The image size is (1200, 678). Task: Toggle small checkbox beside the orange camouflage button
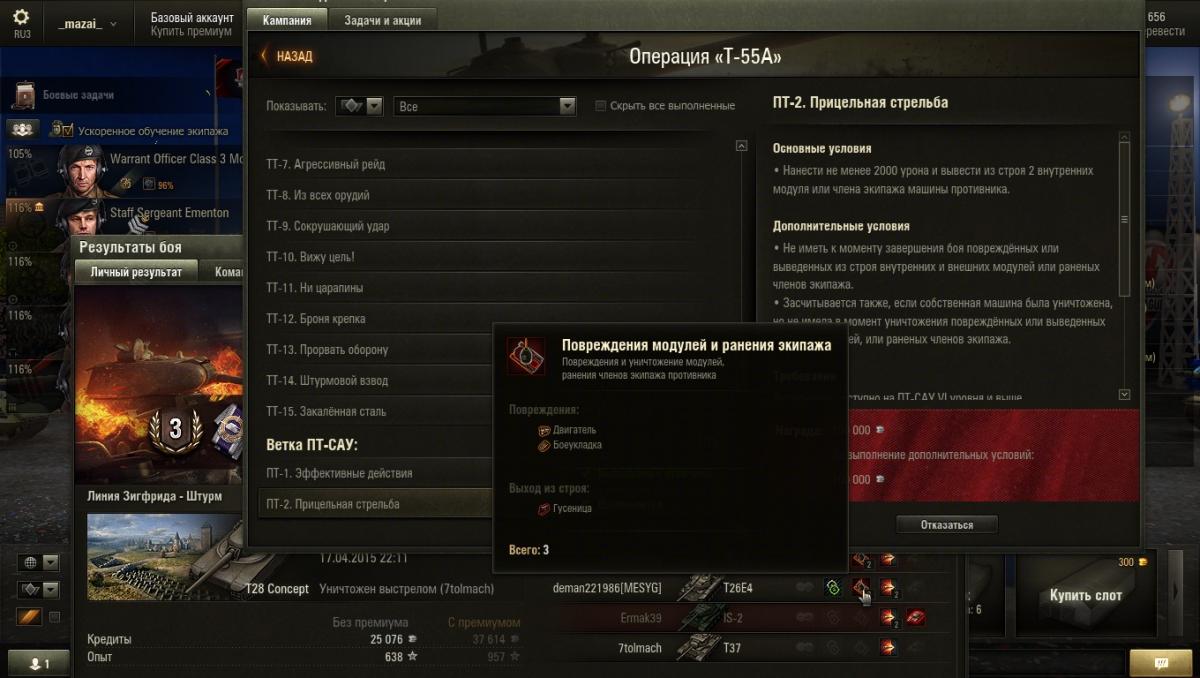(x=54, y=617)
